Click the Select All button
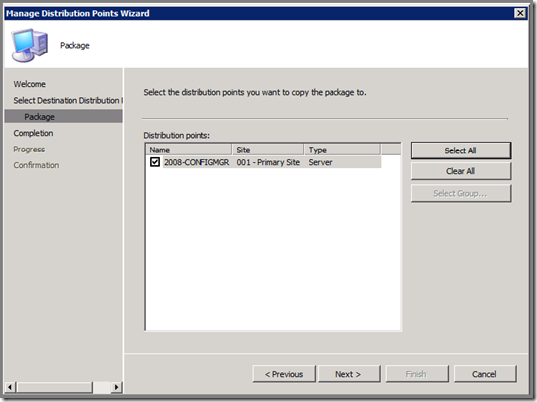537x402 pixels. pos(461,151)
